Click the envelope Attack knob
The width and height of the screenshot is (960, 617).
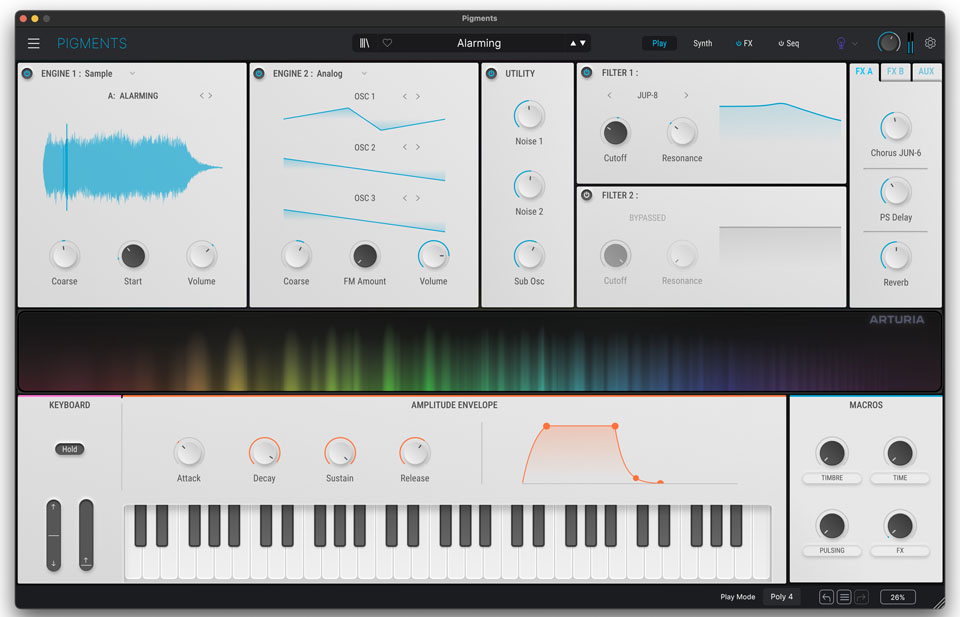[x=189, y=453]
